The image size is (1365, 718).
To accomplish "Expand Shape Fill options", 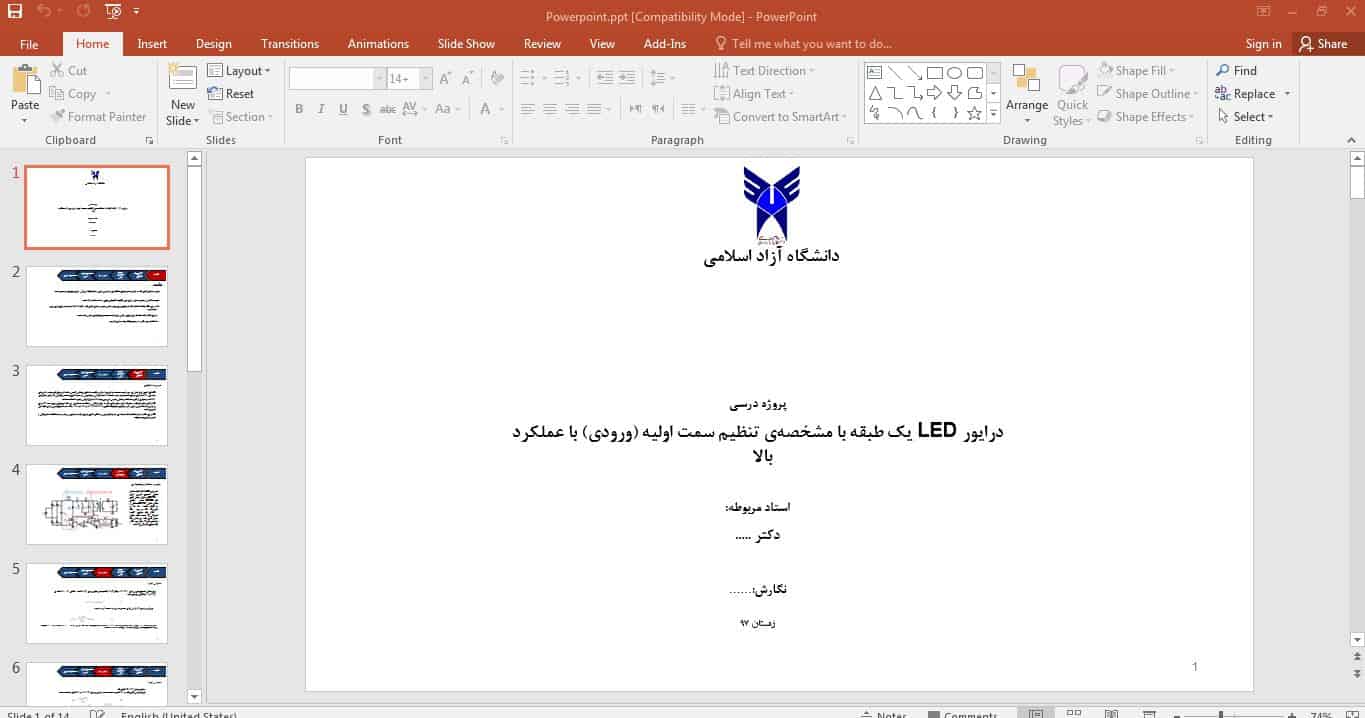I will (1136, 71).
